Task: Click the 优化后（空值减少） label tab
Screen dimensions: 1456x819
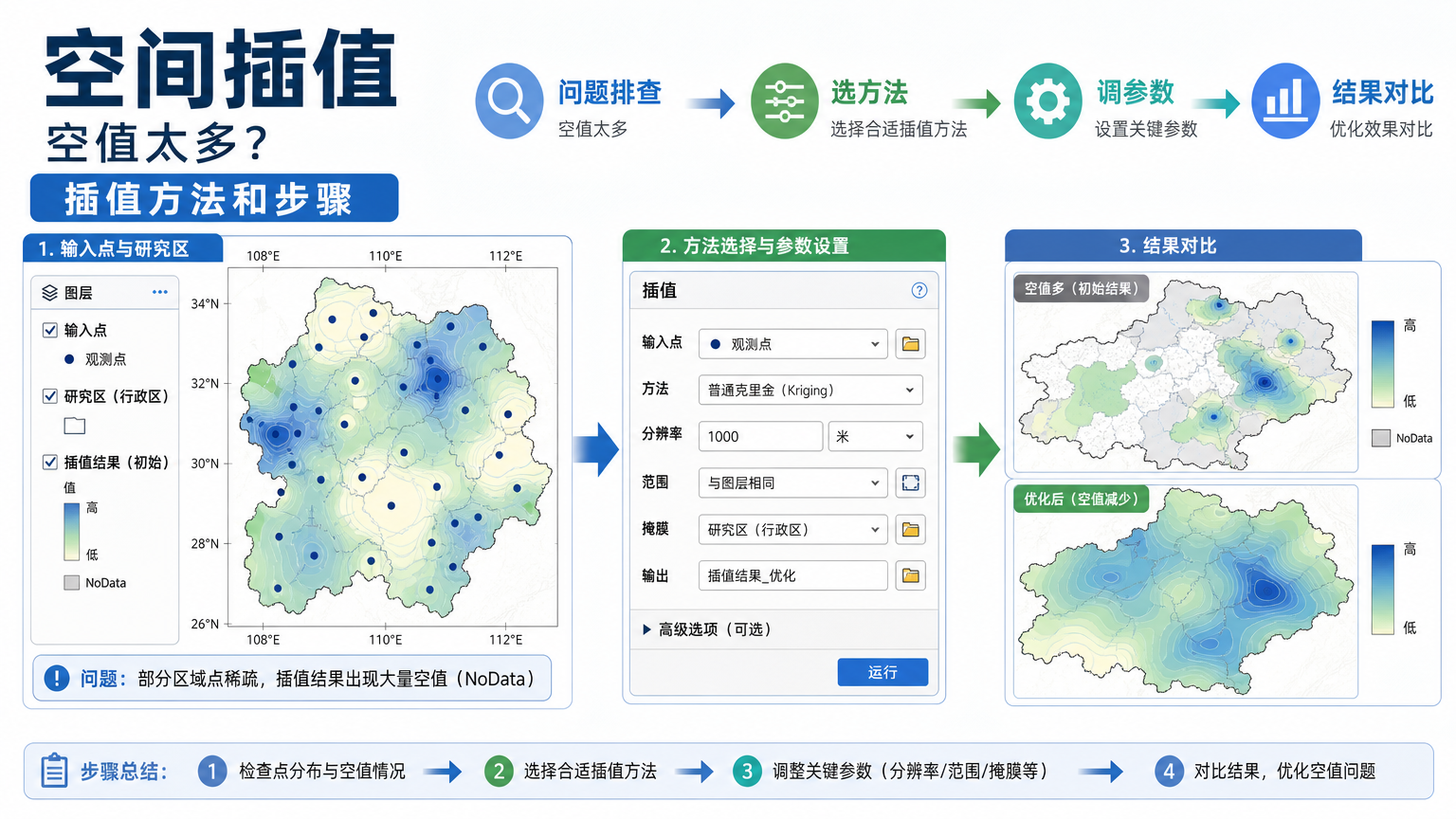Action: click(x=1082, y=499)
